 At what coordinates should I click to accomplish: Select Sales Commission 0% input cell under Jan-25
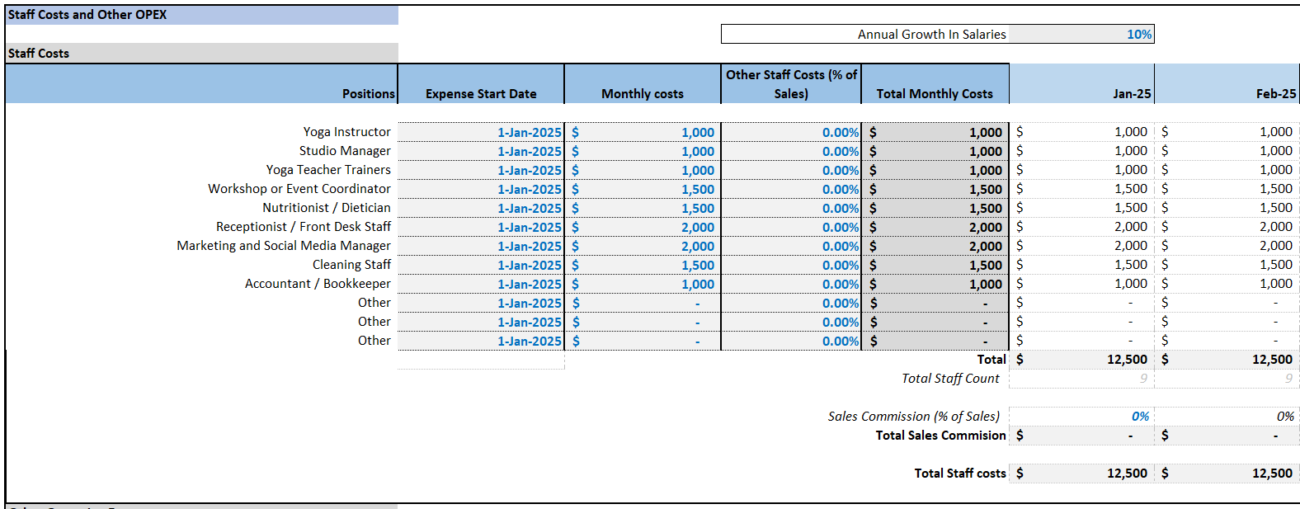click(1082, 416)
